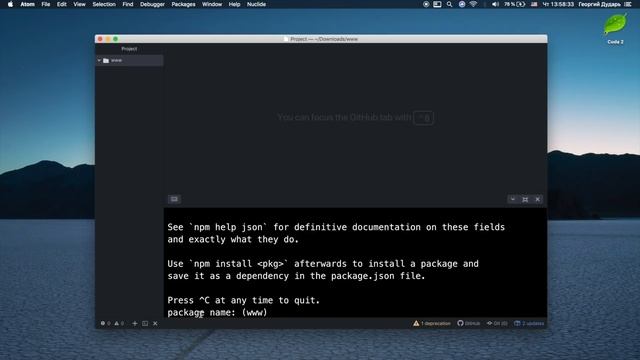Maximize the terminal panel
Viewport: 640px width, 360px height.
click(x=525, y=199)
